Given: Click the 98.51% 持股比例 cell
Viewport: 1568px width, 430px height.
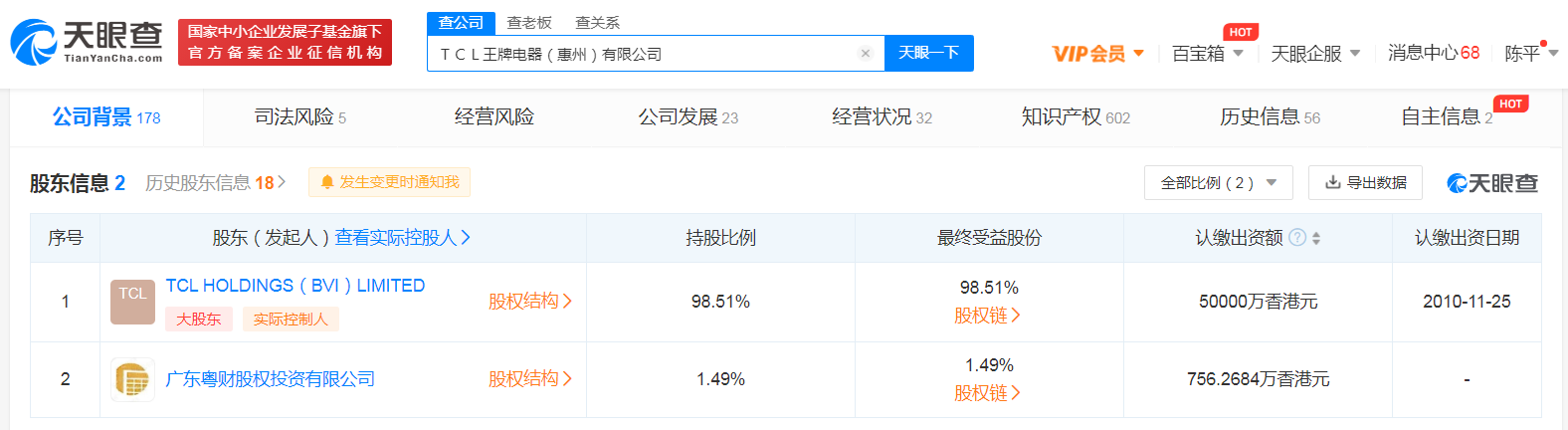Looking at the screenshot, I should point(720,302).
